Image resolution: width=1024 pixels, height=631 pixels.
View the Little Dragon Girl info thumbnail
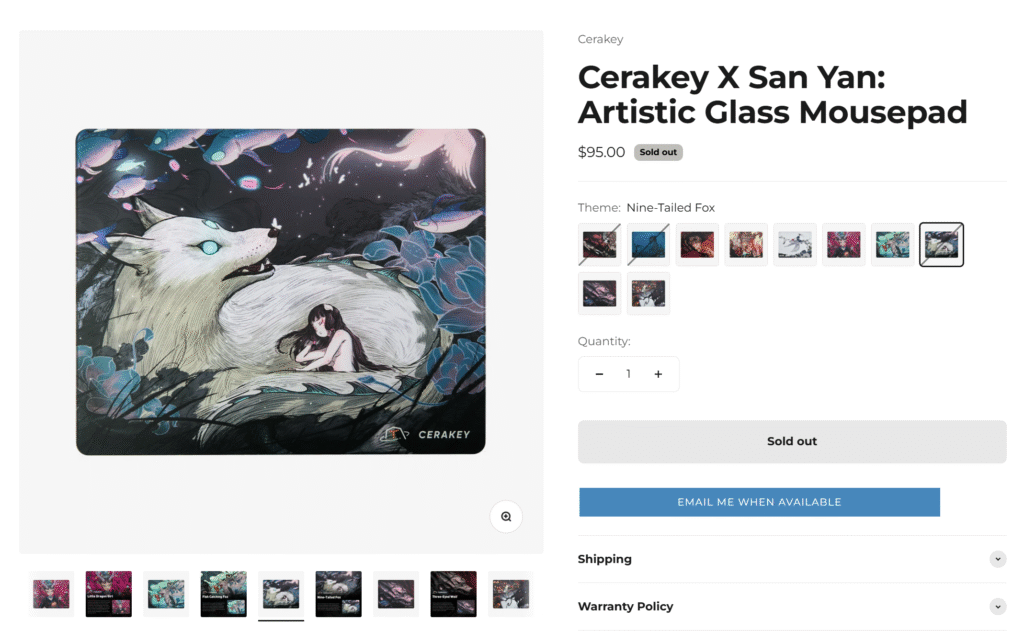tap(108, 594)
